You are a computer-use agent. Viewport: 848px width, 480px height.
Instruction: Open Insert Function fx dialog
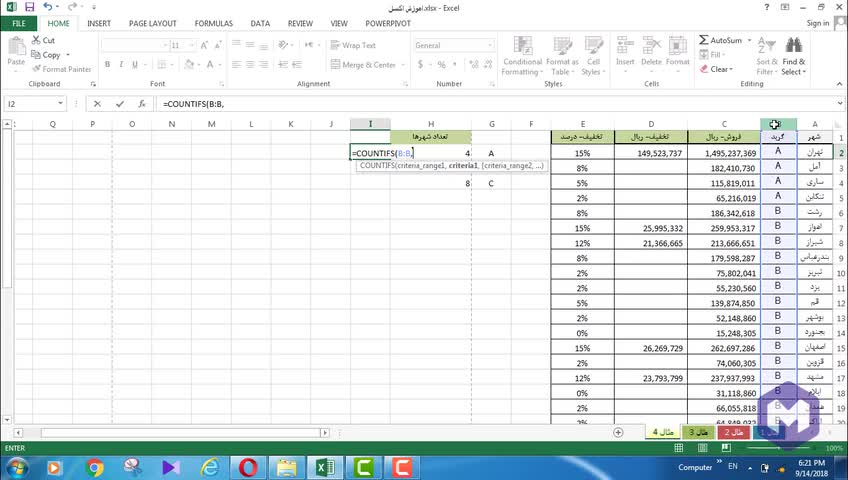[x=142, y=104]
